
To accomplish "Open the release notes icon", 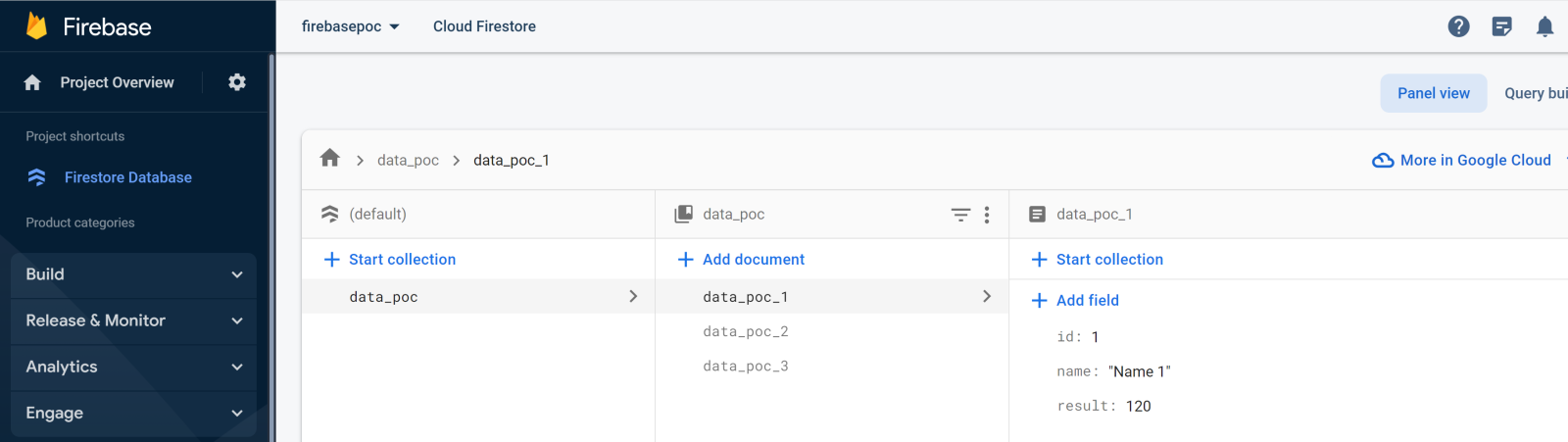I will click(1501, 26).
